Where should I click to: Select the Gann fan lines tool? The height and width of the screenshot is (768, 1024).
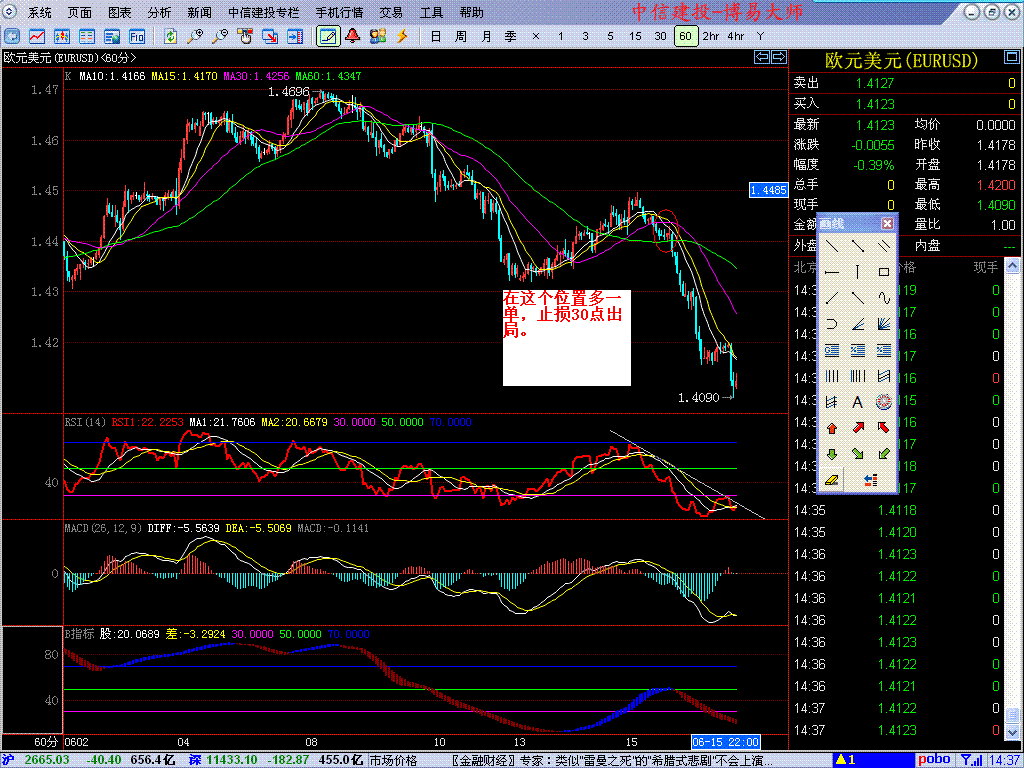click(x=884, y=324)
